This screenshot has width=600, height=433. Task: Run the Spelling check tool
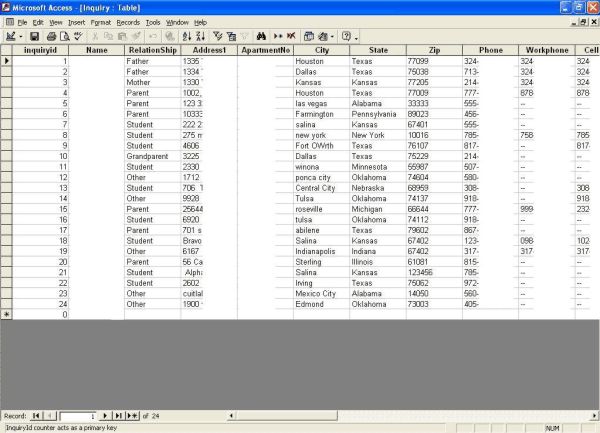[x=78, y=36]
